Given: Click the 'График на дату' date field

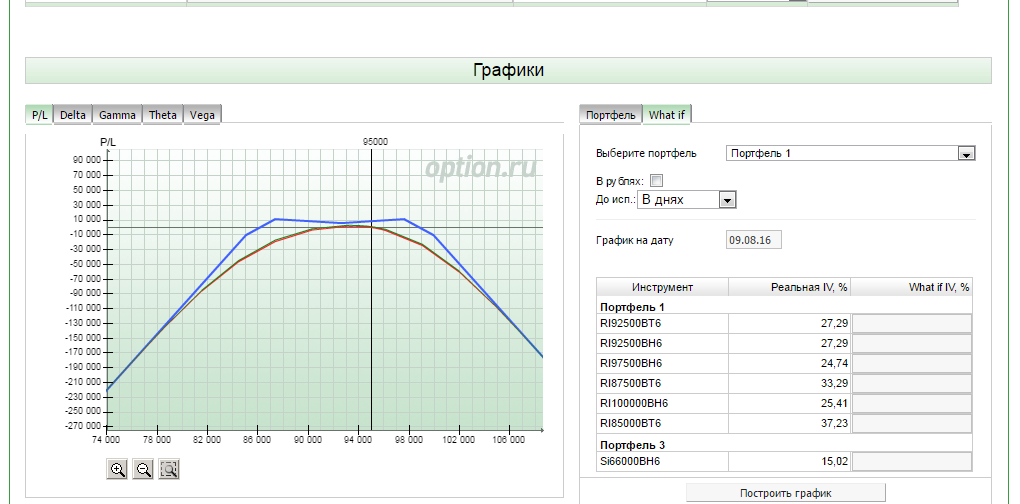Looking at the screenshot, I should (753, 239).
